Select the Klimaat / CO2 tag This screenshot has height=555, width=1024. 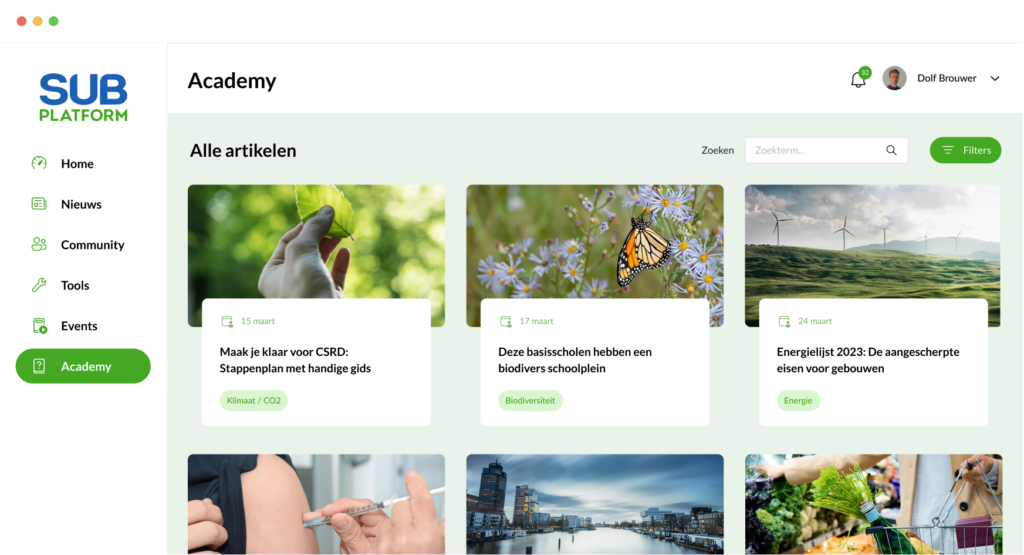click(253, 400)
